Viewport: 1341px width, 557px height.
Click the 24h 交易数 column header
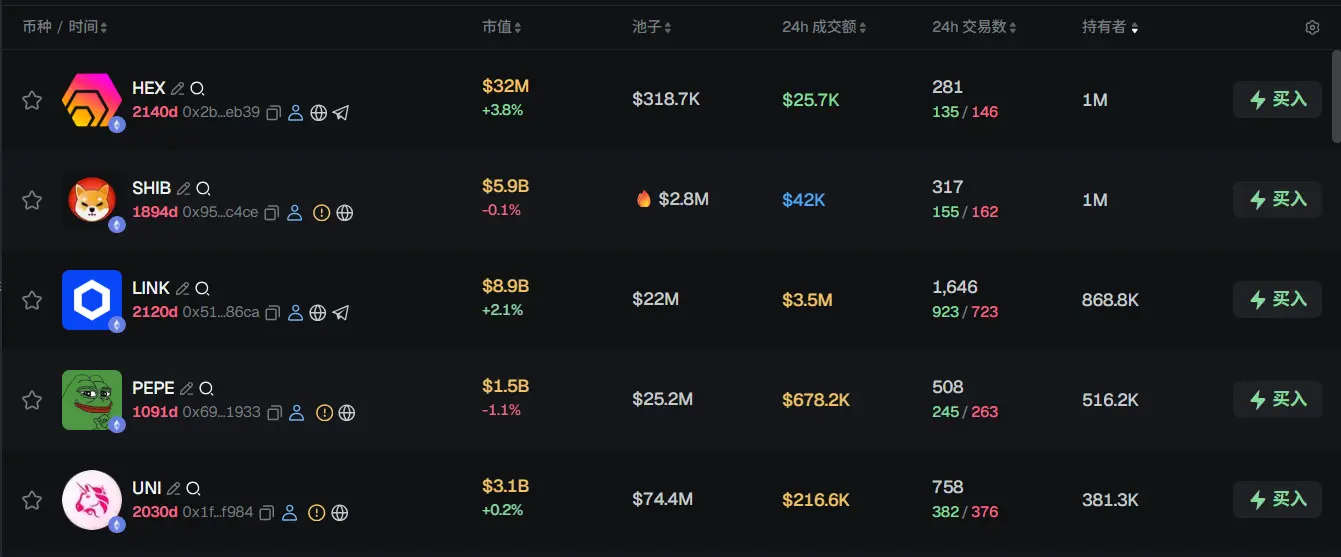point(973,27)
